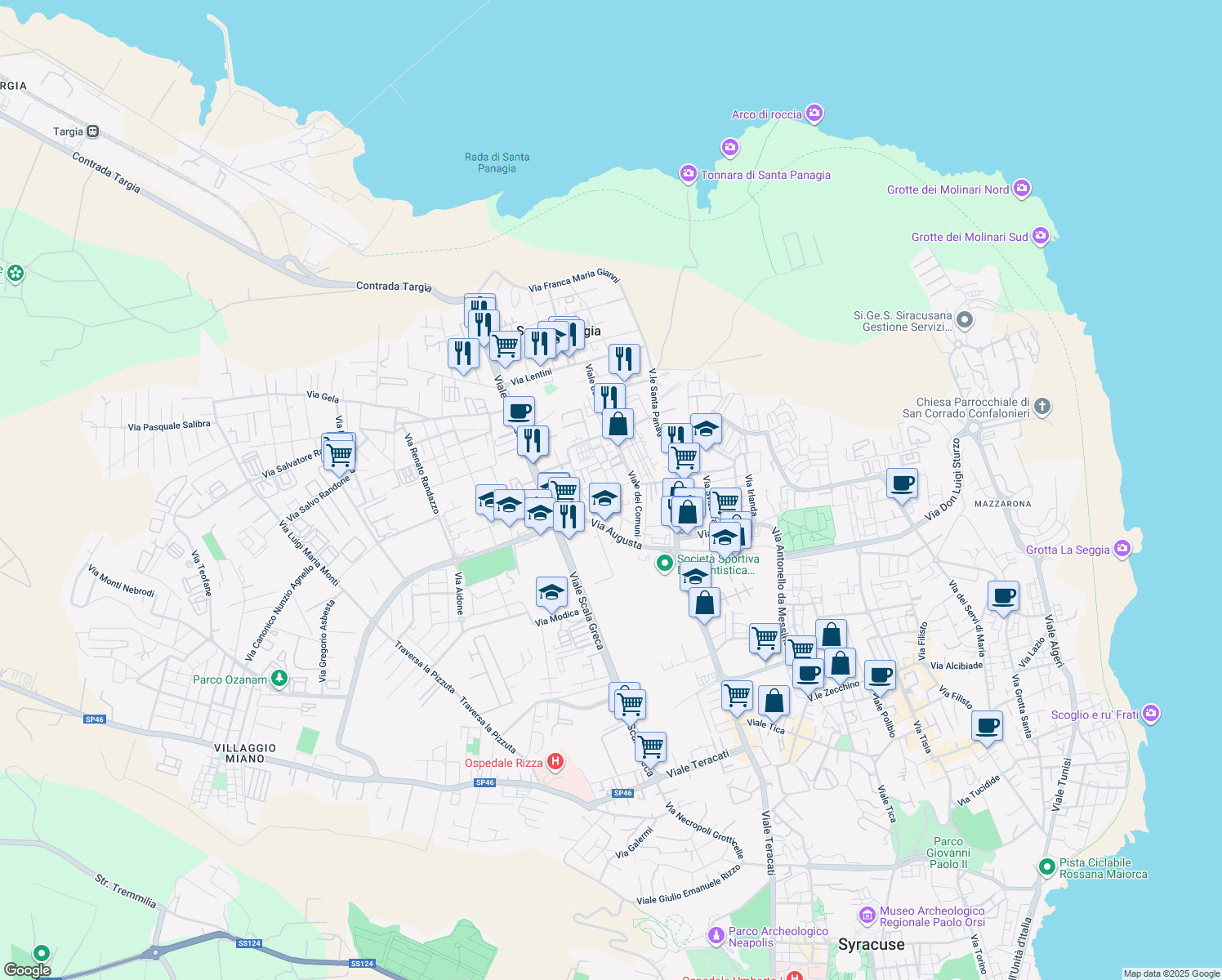Click the Google logo in the corner
The image size is (1222, 980).
coord(27,969)
